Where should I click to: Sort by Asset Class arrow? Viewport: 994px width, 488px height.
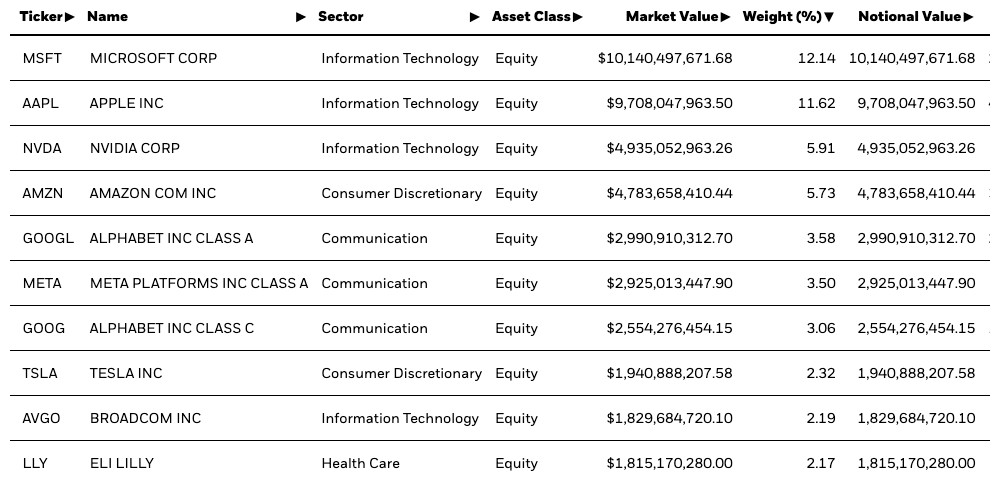[x=577, y=17]
